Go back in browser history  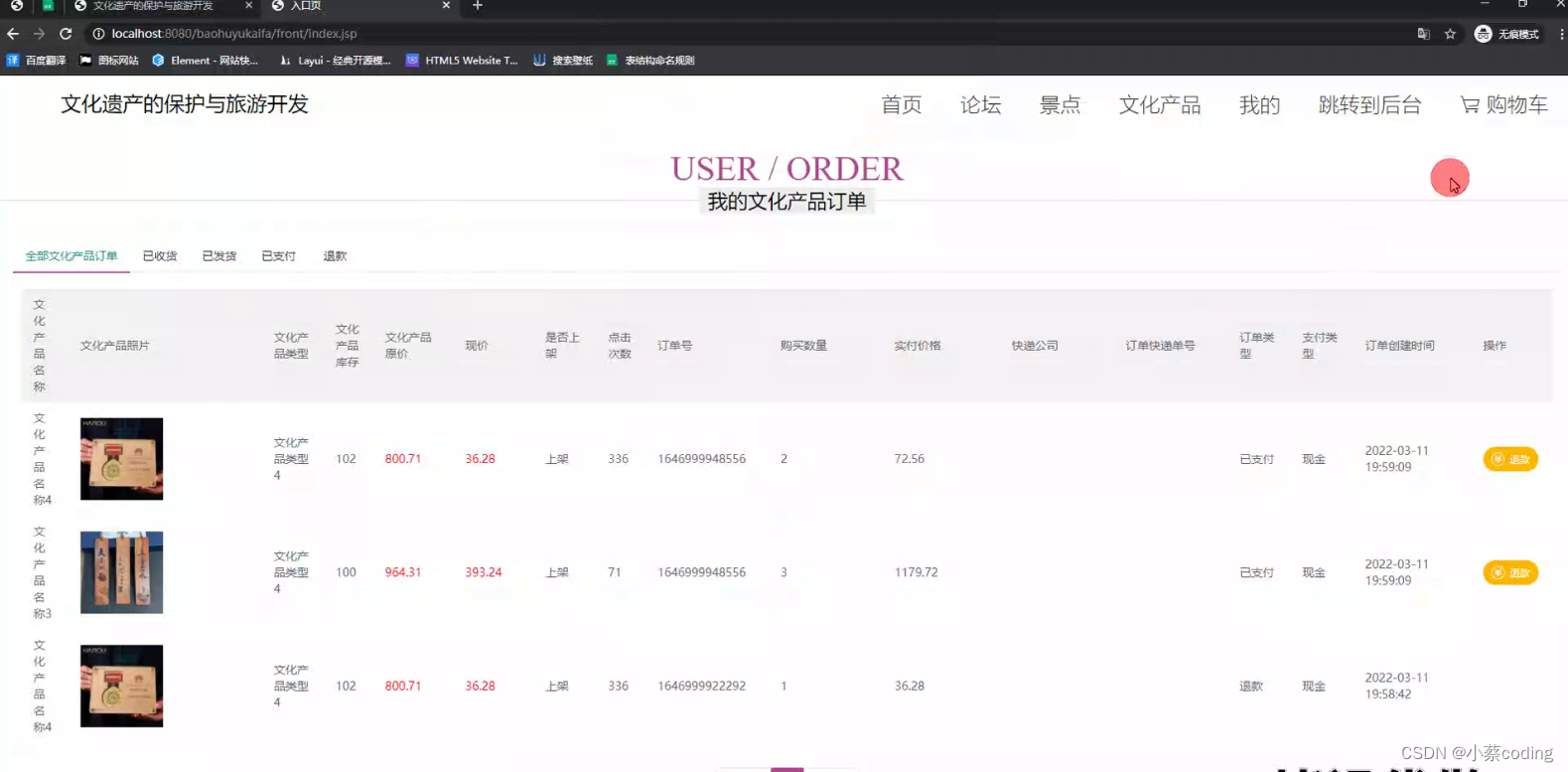(13, 34)
